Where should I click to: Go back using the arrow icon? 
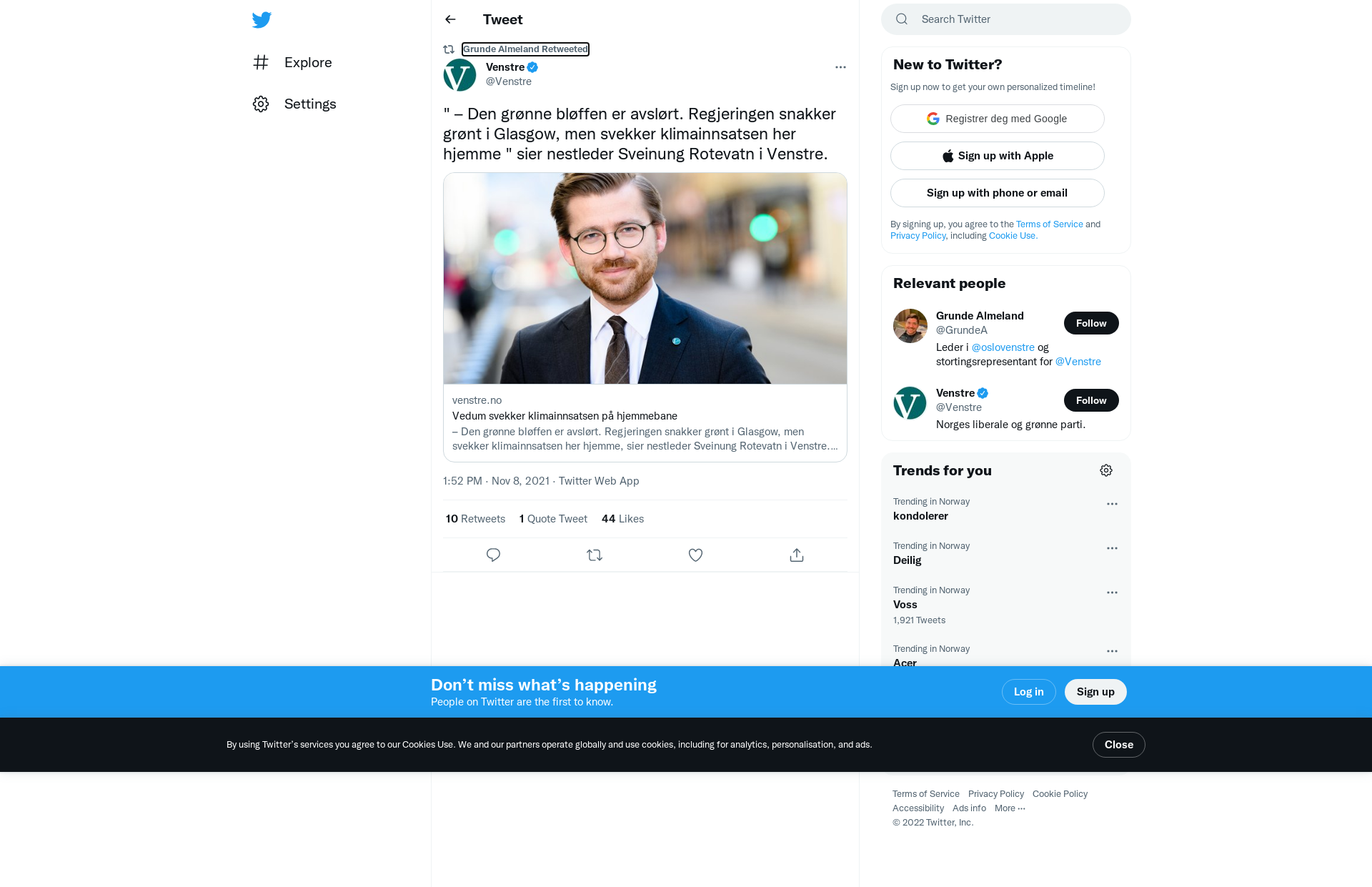point(450,19)
